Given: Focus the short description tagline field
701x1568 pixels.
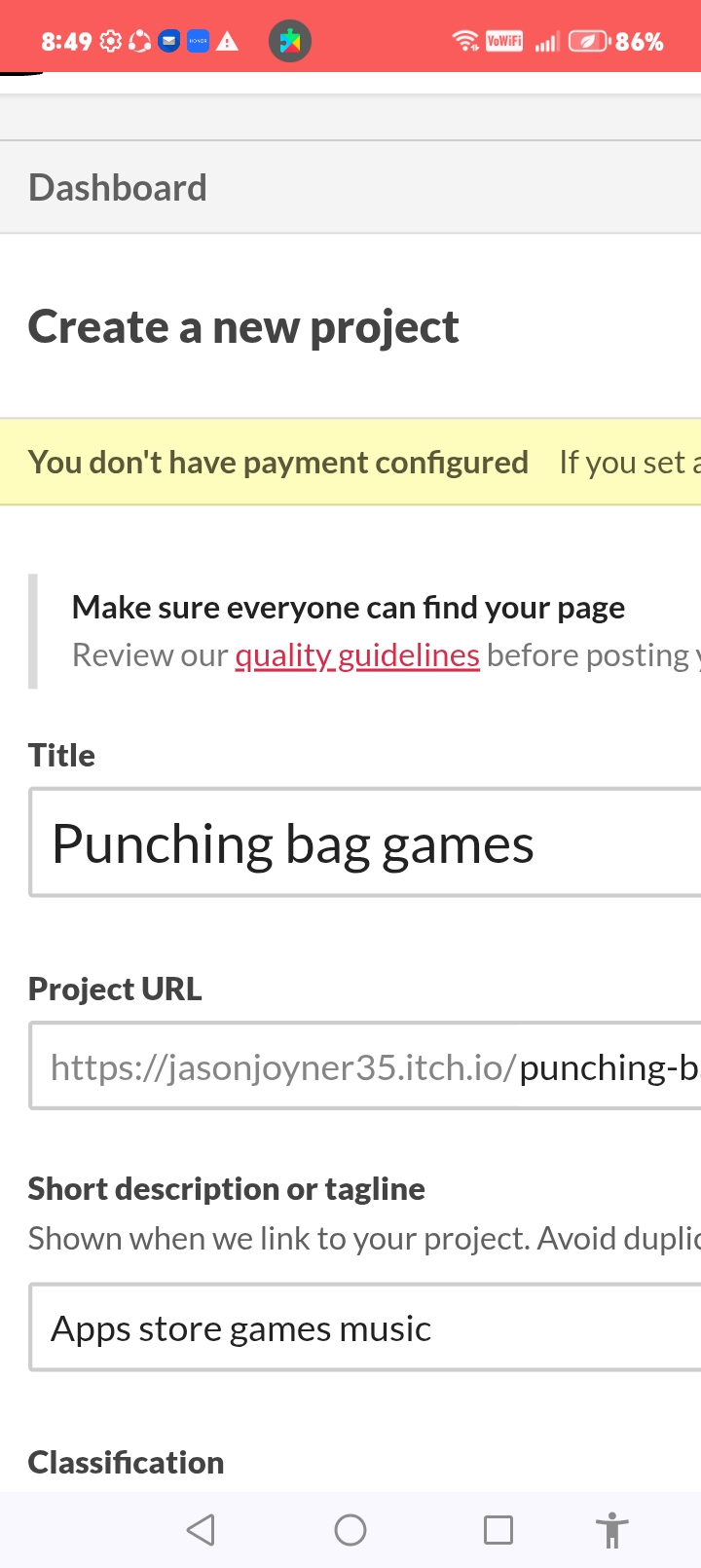Looking at the screenshot, I should click(365, 1328).
